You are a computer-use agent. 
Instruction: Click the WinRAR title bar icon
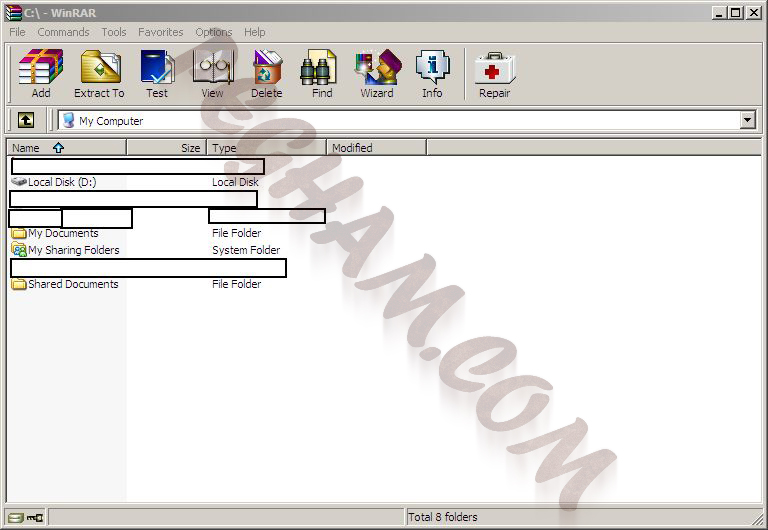pos(14,13)
